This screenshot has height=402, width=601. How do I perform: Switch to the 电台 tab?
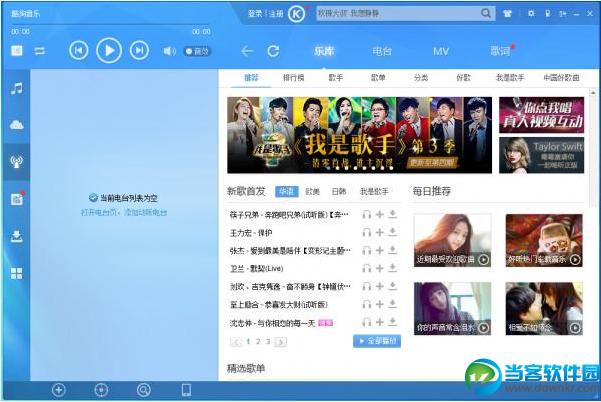coord(382,51)
